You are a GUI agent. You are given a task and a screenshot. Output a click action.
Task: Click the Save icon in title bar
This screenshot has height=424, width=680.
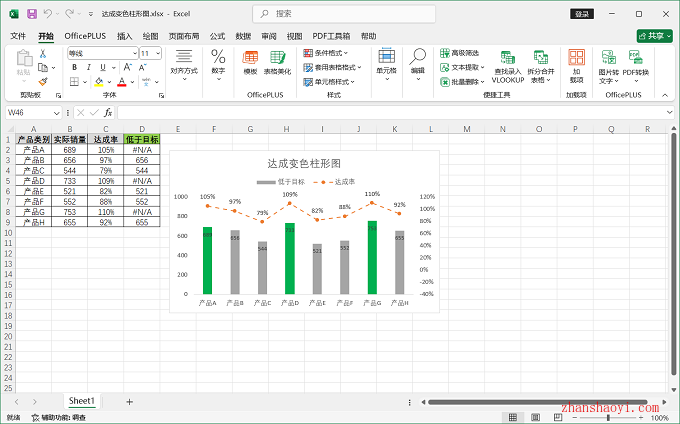[32, 14]
